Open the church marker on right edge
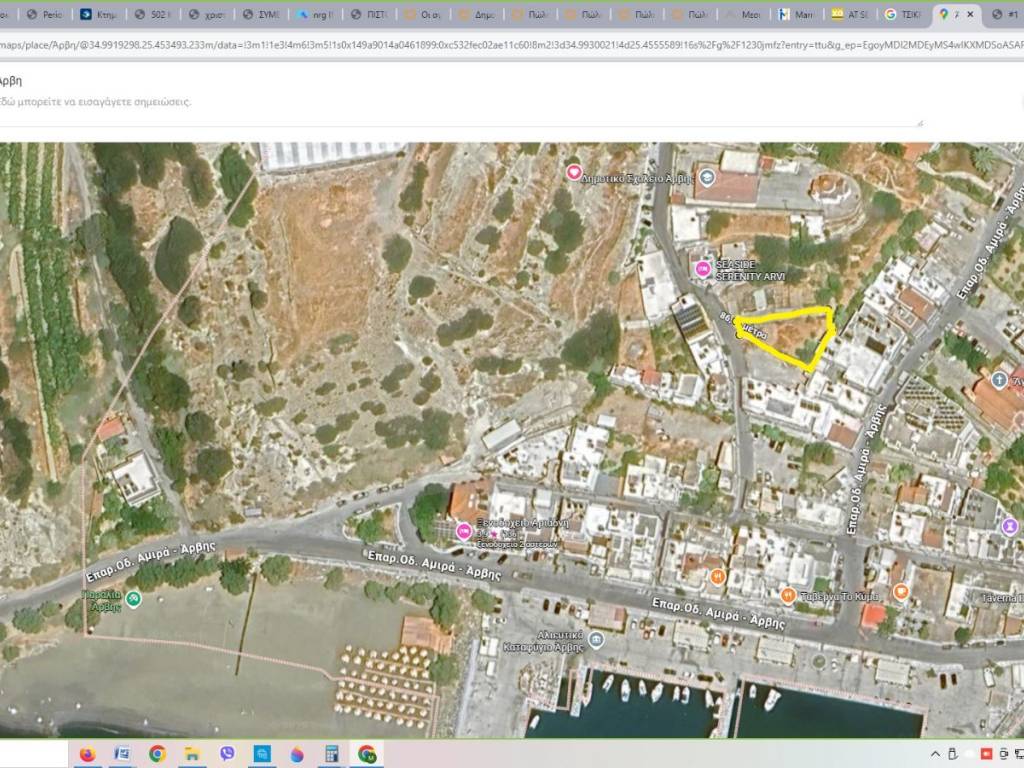The width and height of the screenshot is (1024, 768). tap(999, 380)
